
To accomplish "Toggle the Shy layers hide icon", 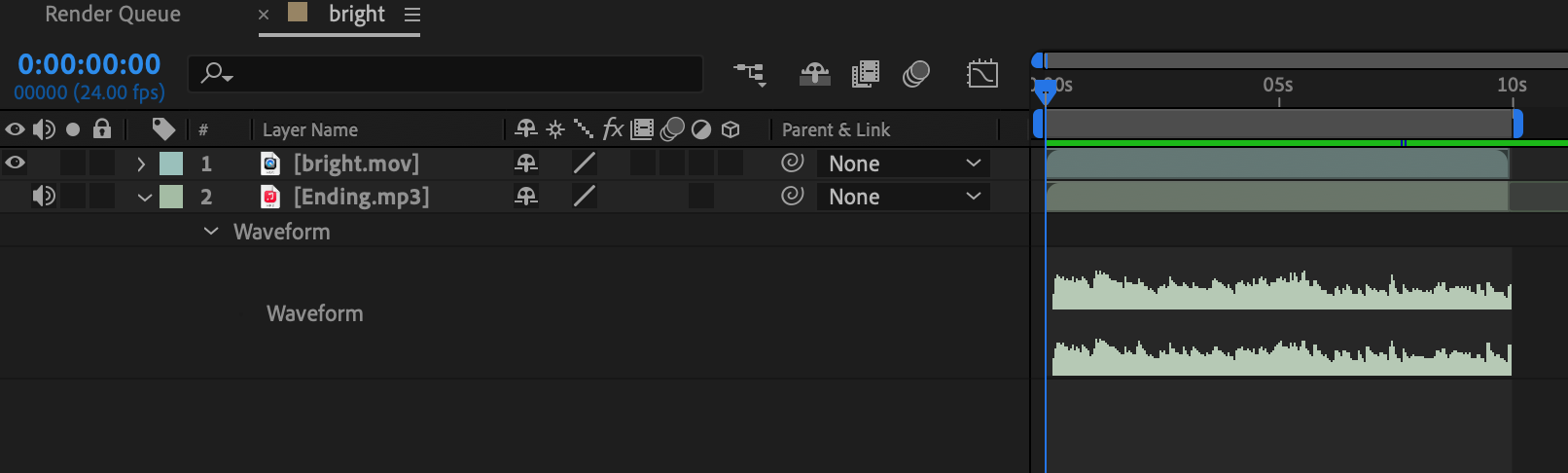I will (814, 74).
